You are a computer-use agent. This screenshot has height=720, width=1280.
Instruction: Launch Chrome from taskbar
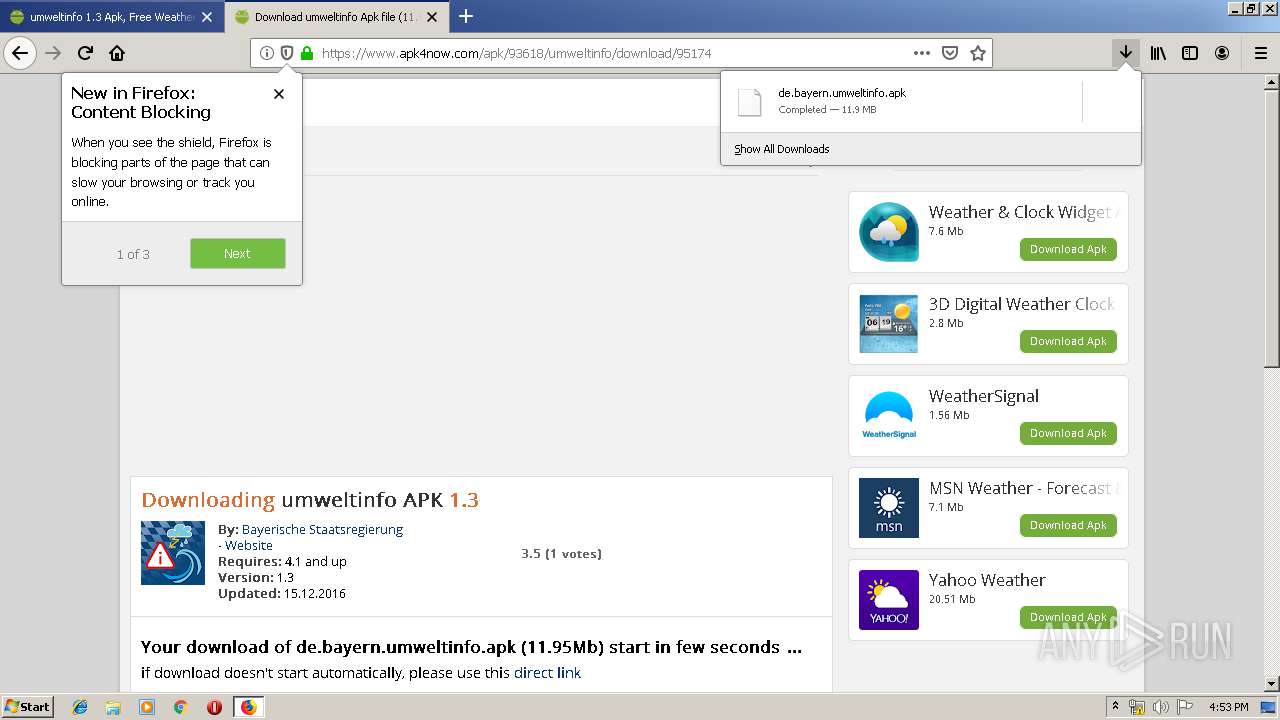pyautogui.click(x=180, y=707)
